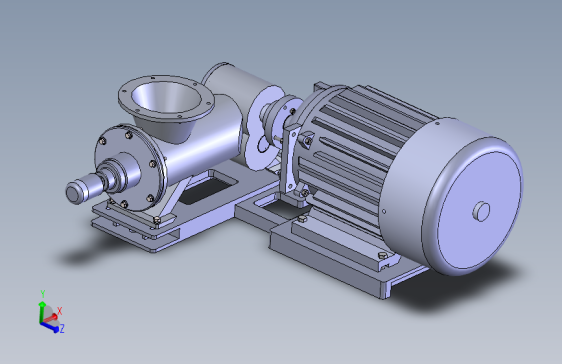
Task: Select the small center boss on motor end cap
Action: (482, 211)
